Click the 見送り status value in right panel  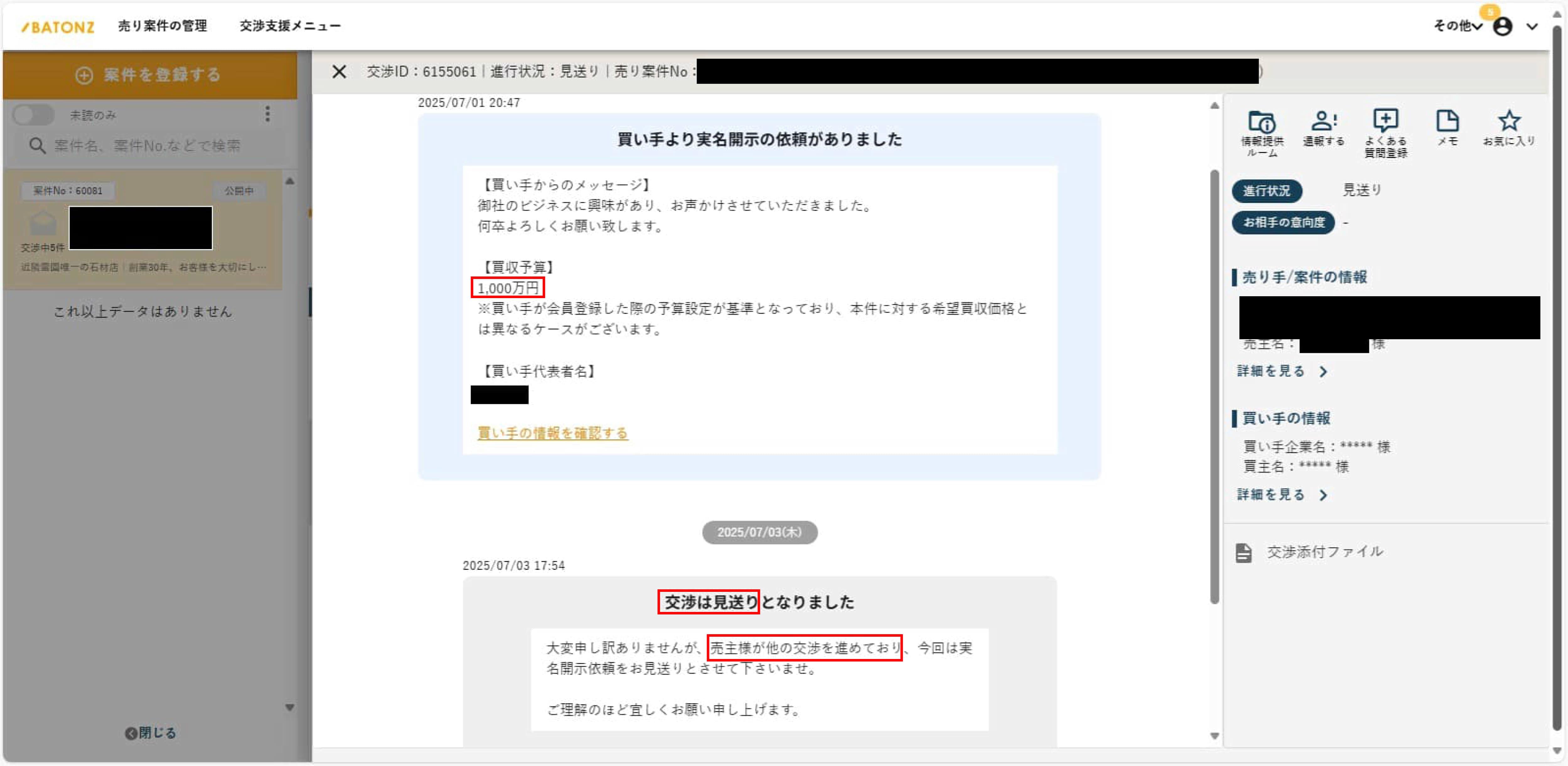point(1362,190)
